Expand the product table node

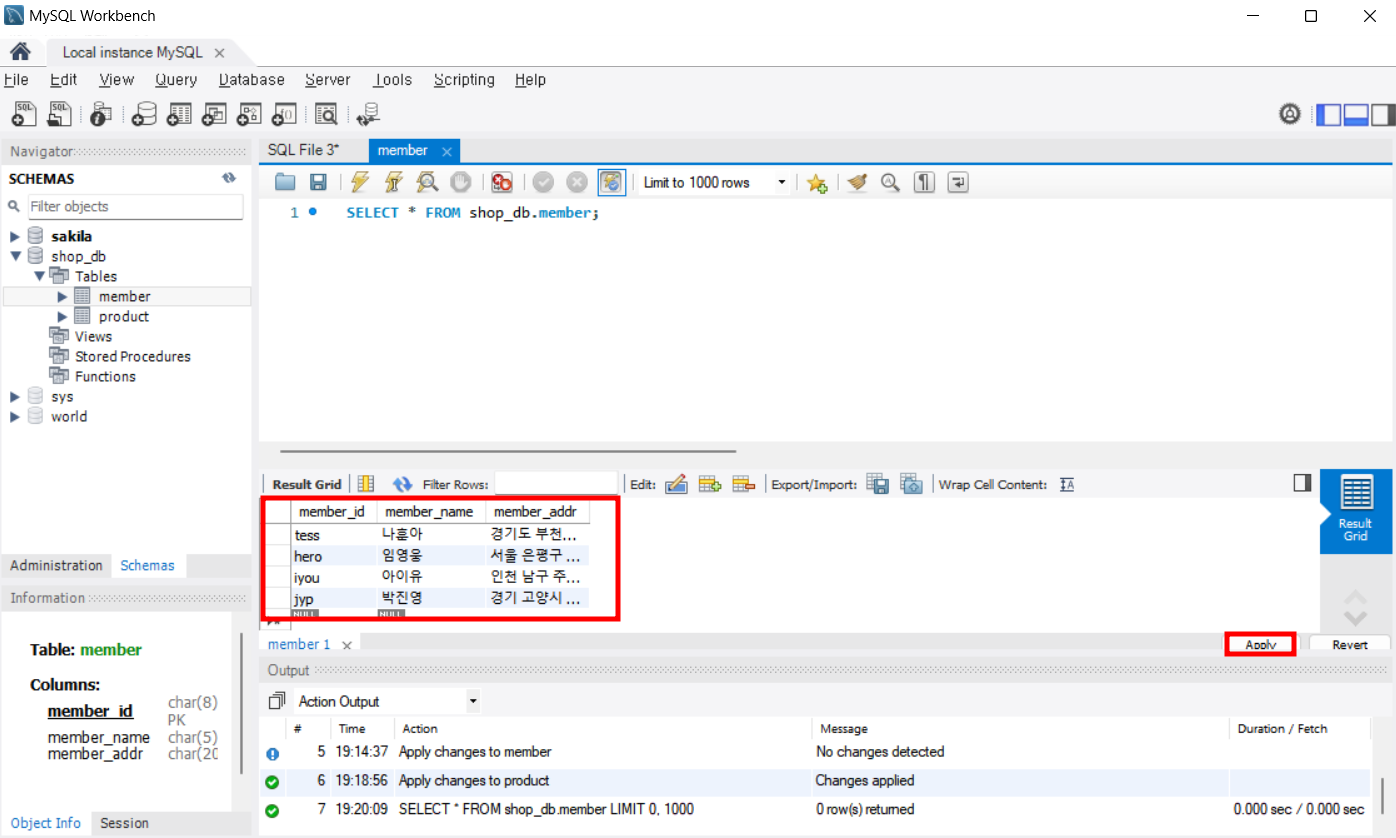63,316
